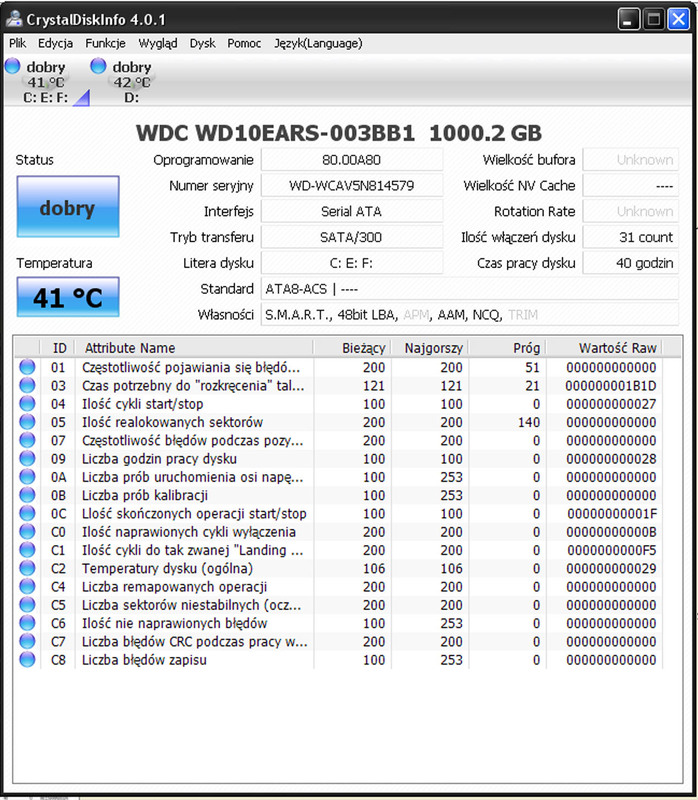The image size is (698, 800).
Task: Click the Czas pracy dysku value 40 godzin
Action: pos(631,263)
